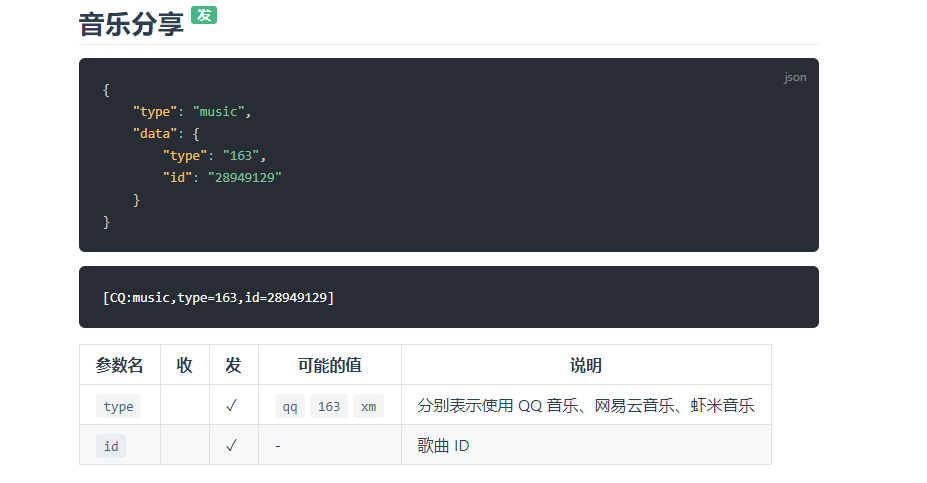Select the "id": "28949129" code line
927x483 pixels.
(222, 177)
